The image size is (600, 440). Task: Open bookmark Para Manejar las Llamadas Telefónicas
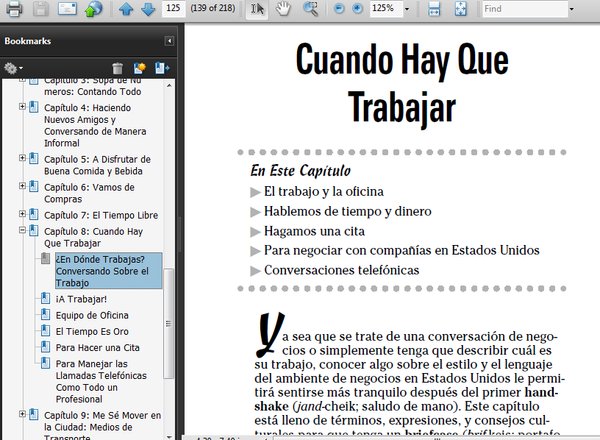coord(101,381)
